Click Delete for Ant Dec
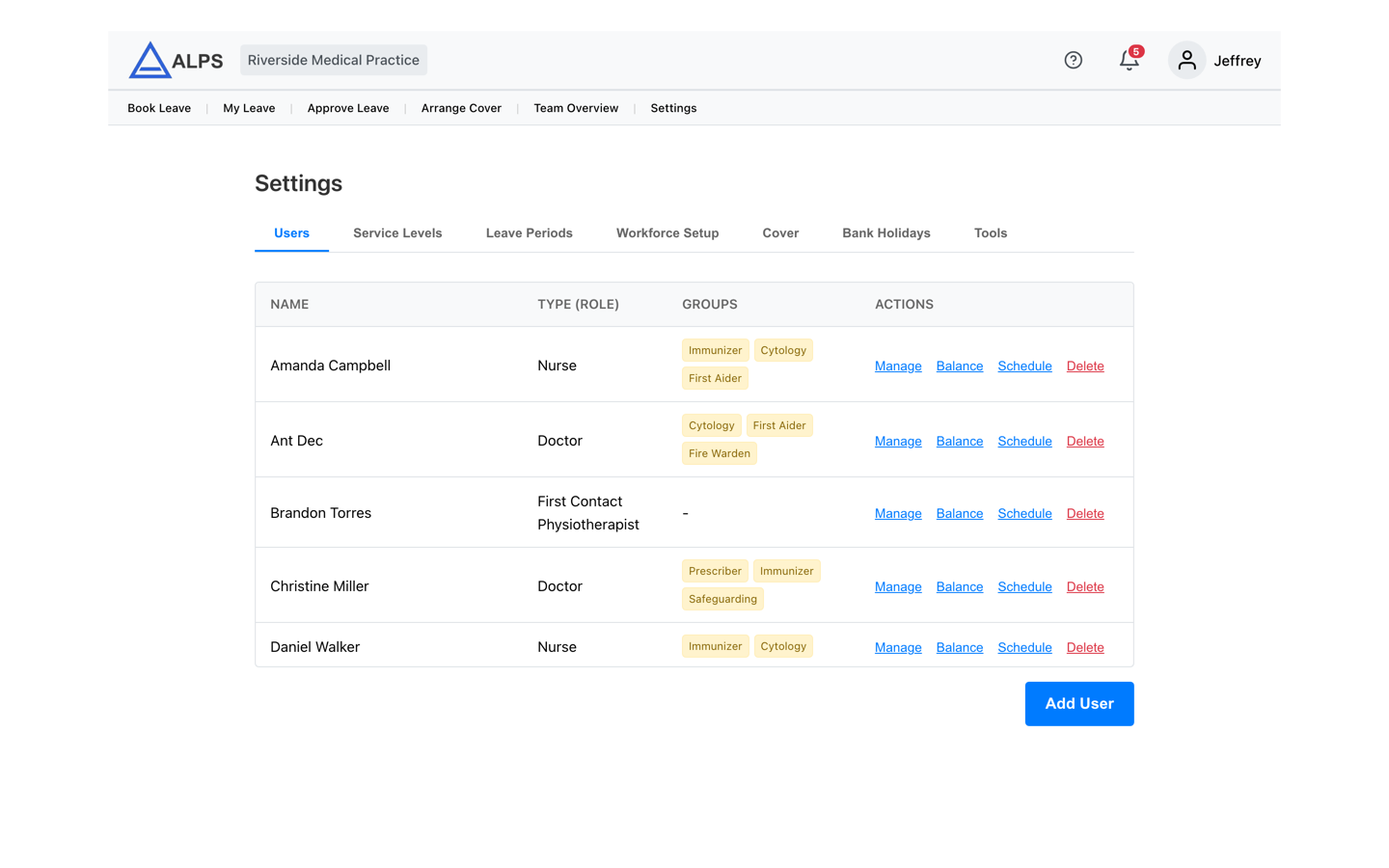 (x=1085, y=441)
